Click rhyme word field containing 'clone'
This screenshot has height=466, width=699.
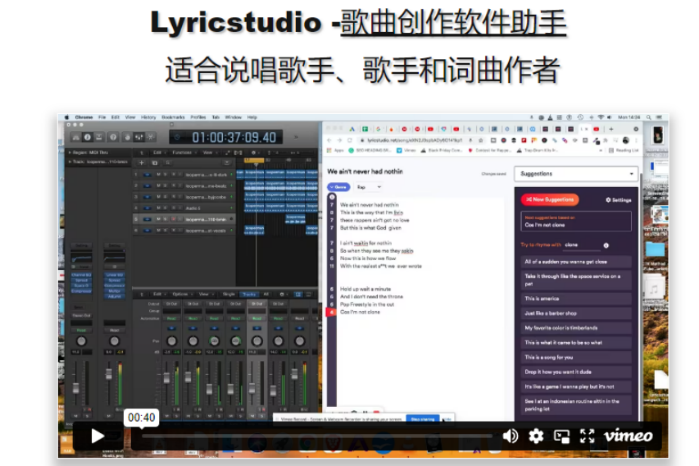tap(581, 245)
